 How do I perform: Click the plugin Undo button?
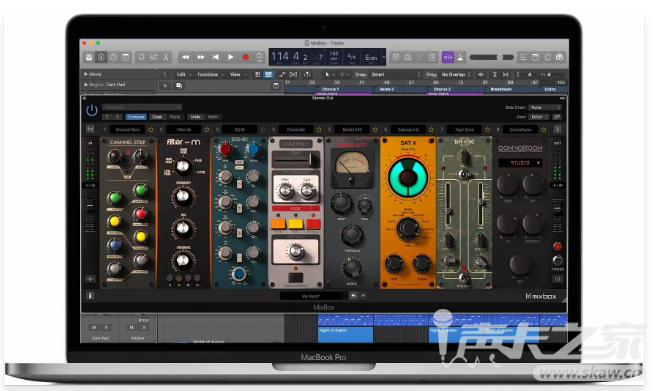tap(195, 117)
